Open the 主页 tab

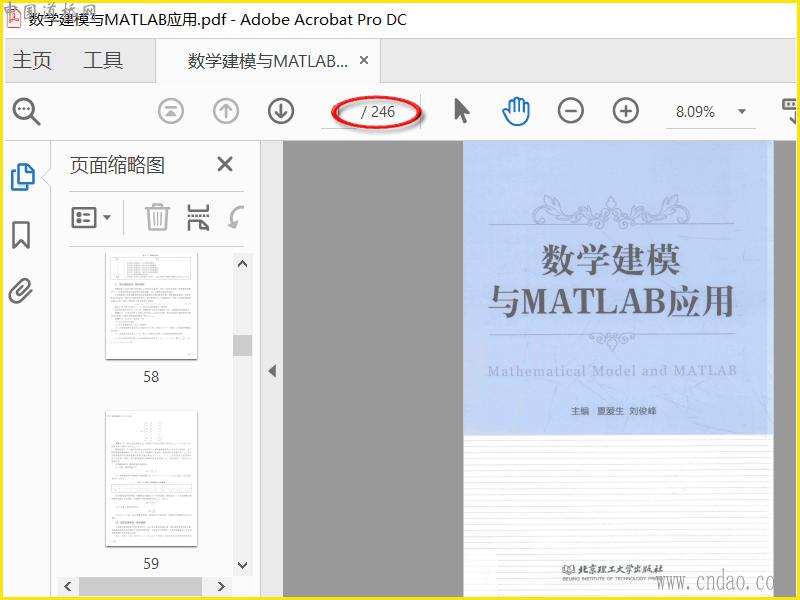32,60
